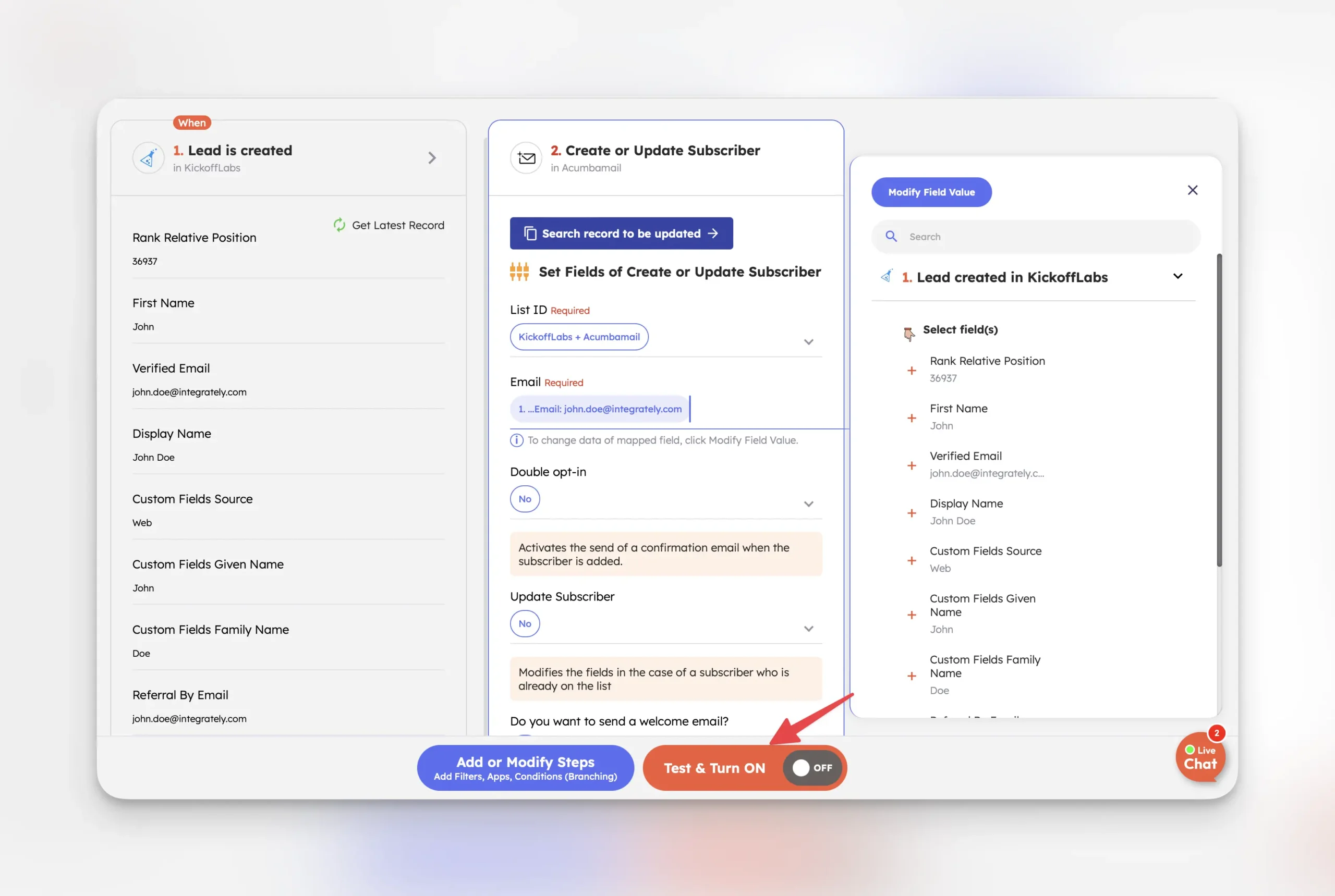Click the Verified Email value in left panel
Image resolution: width=1335 pixels, height=896 pixels.
(189, 392)
